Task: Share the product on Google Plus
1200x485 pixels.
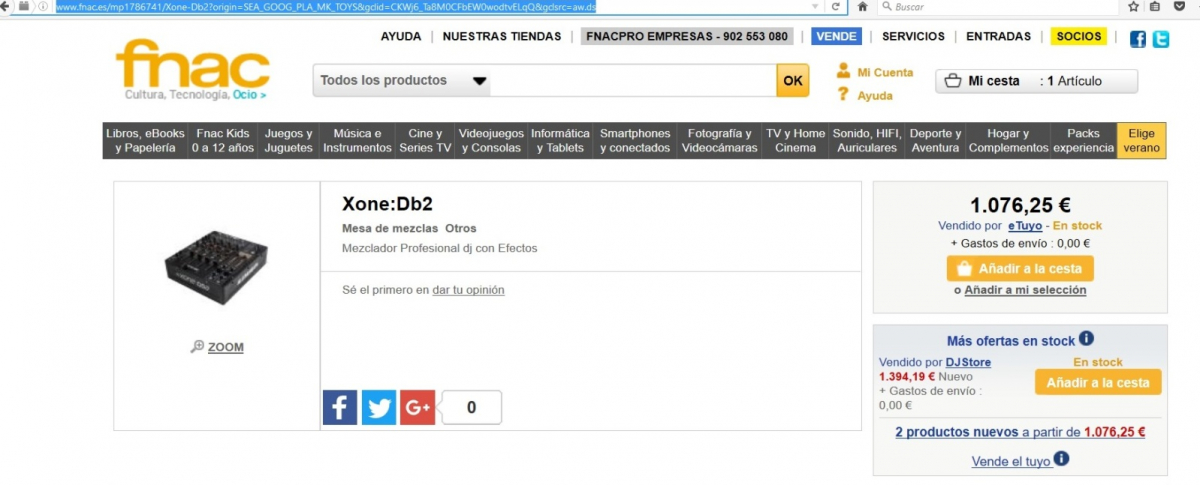Action: 418,407
